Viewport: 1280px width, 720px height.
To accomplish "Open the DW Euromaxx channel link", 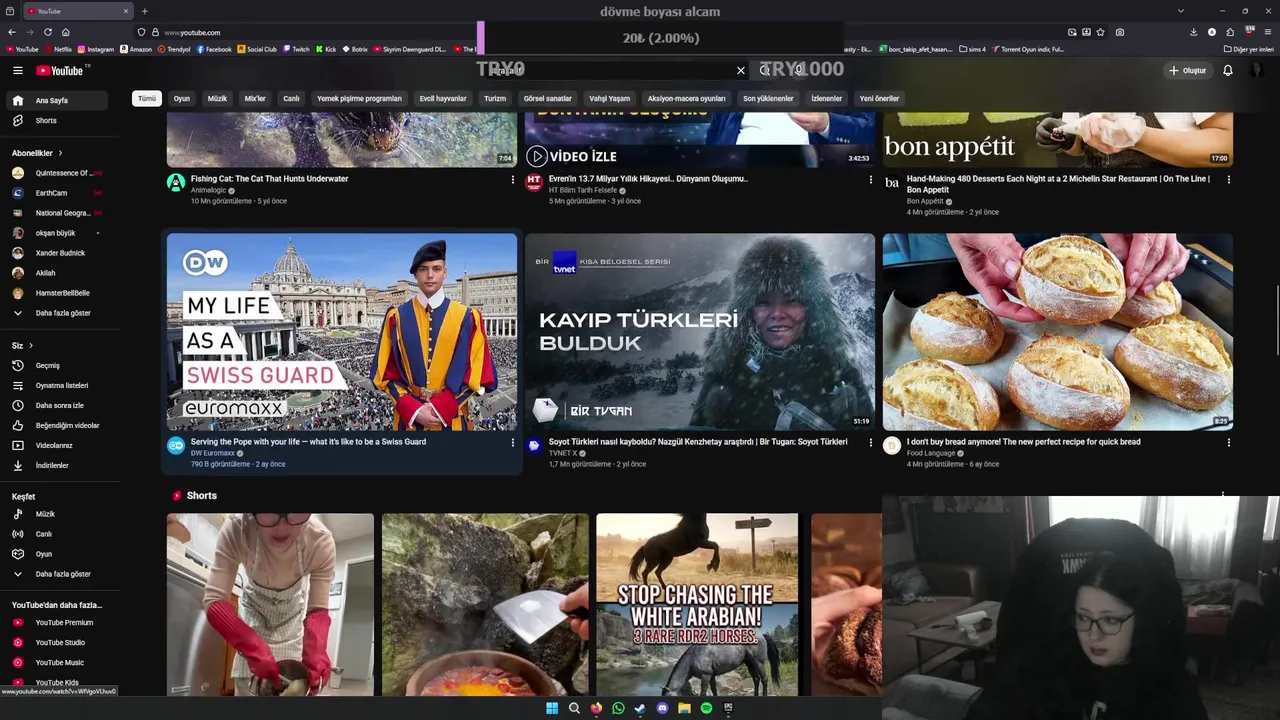I will coord(213,453).
